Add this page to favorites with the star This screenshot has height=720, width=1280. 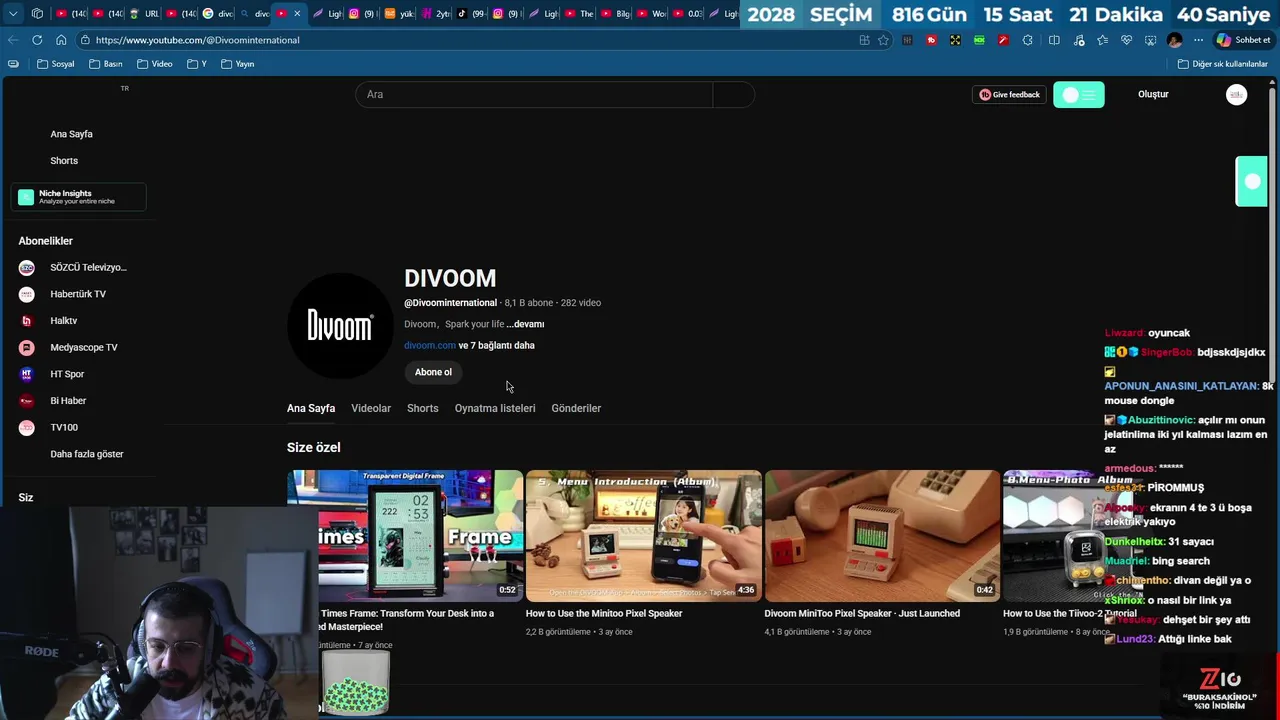click(883, 40)
